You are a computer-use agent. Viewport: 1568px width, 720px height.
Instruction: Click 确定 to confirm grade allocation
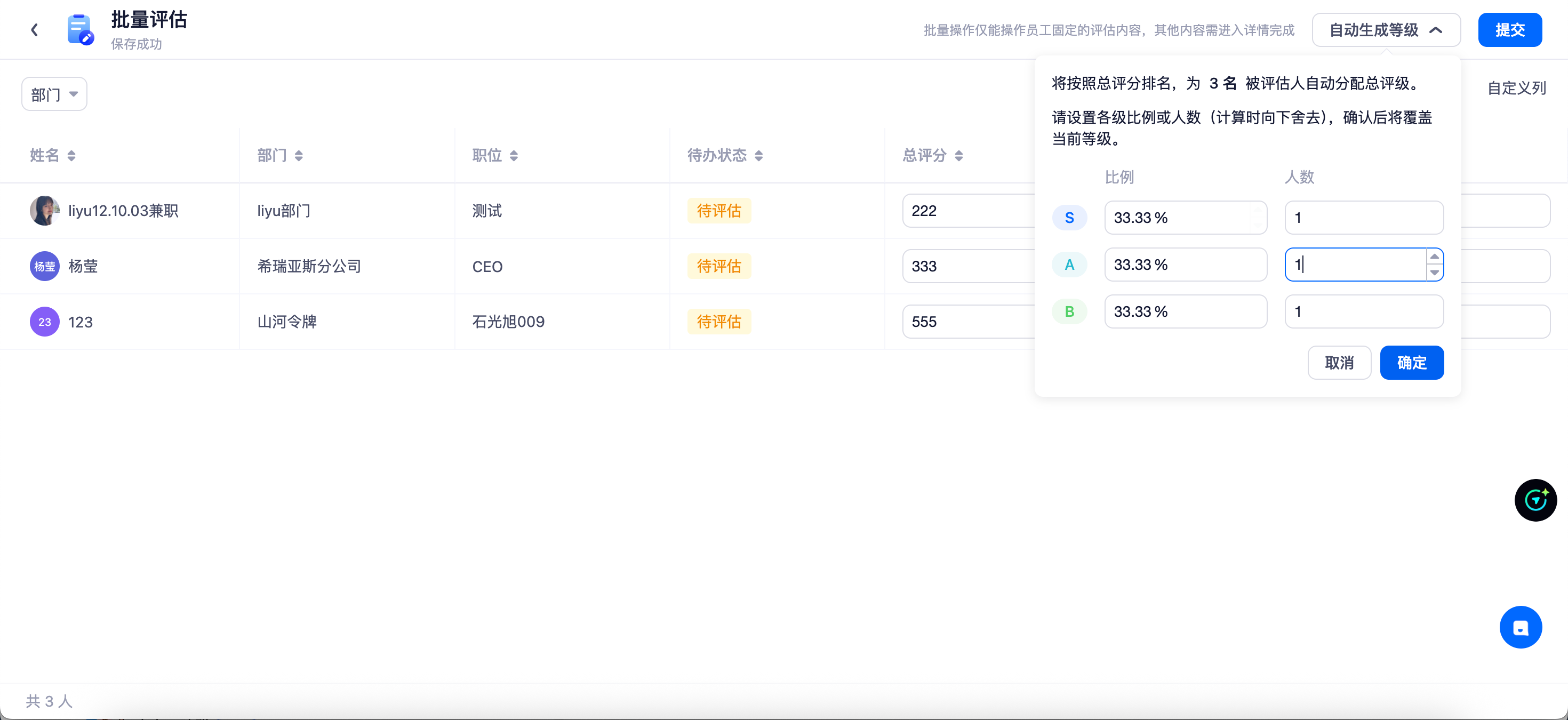point(1411,363)
